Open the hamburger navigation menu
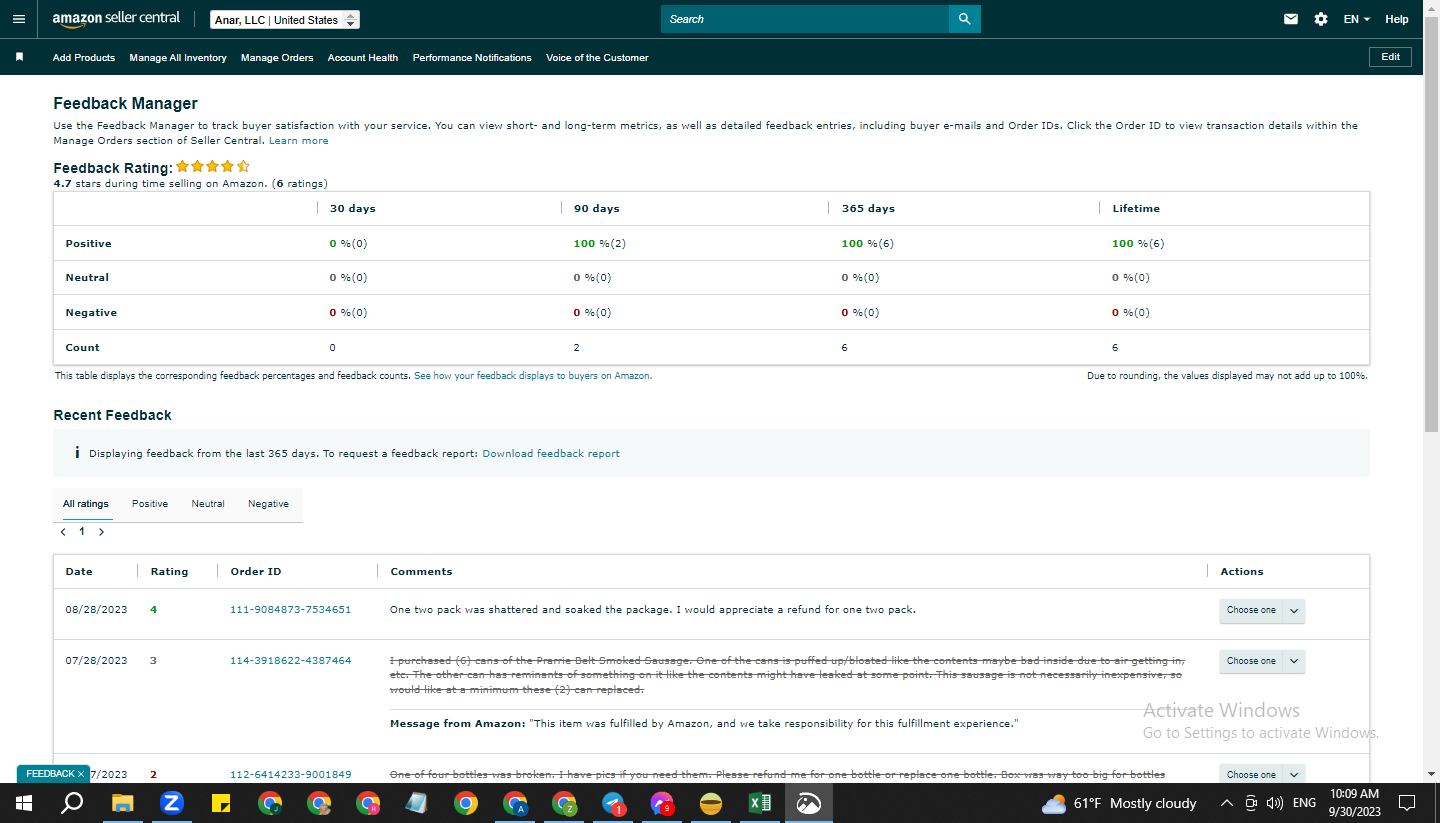Viewport: 1440px width, 823px height. pyautogui.click(x=18, y=19)
